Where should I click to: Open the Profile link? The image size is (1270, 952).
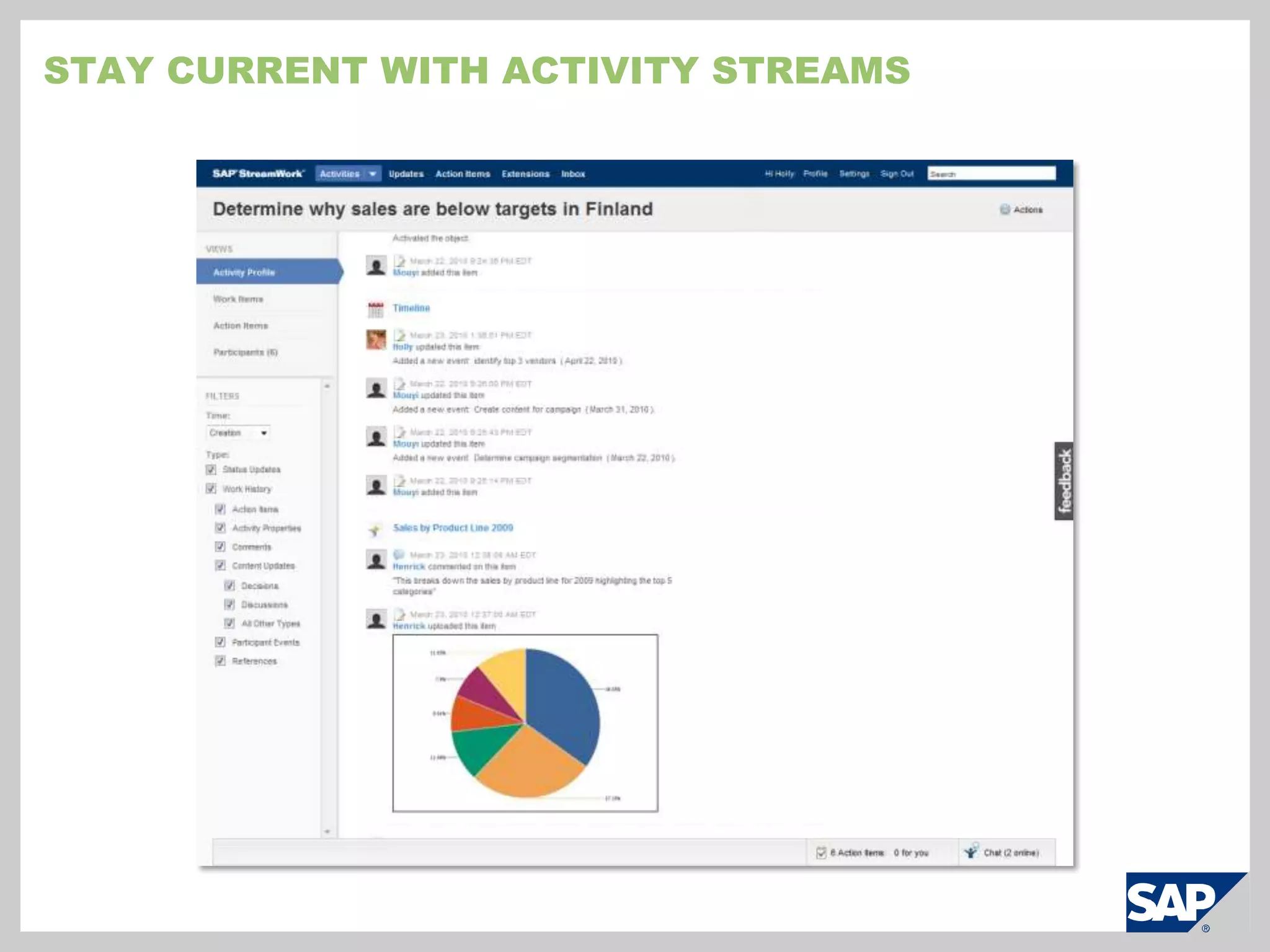click(815, 174)
